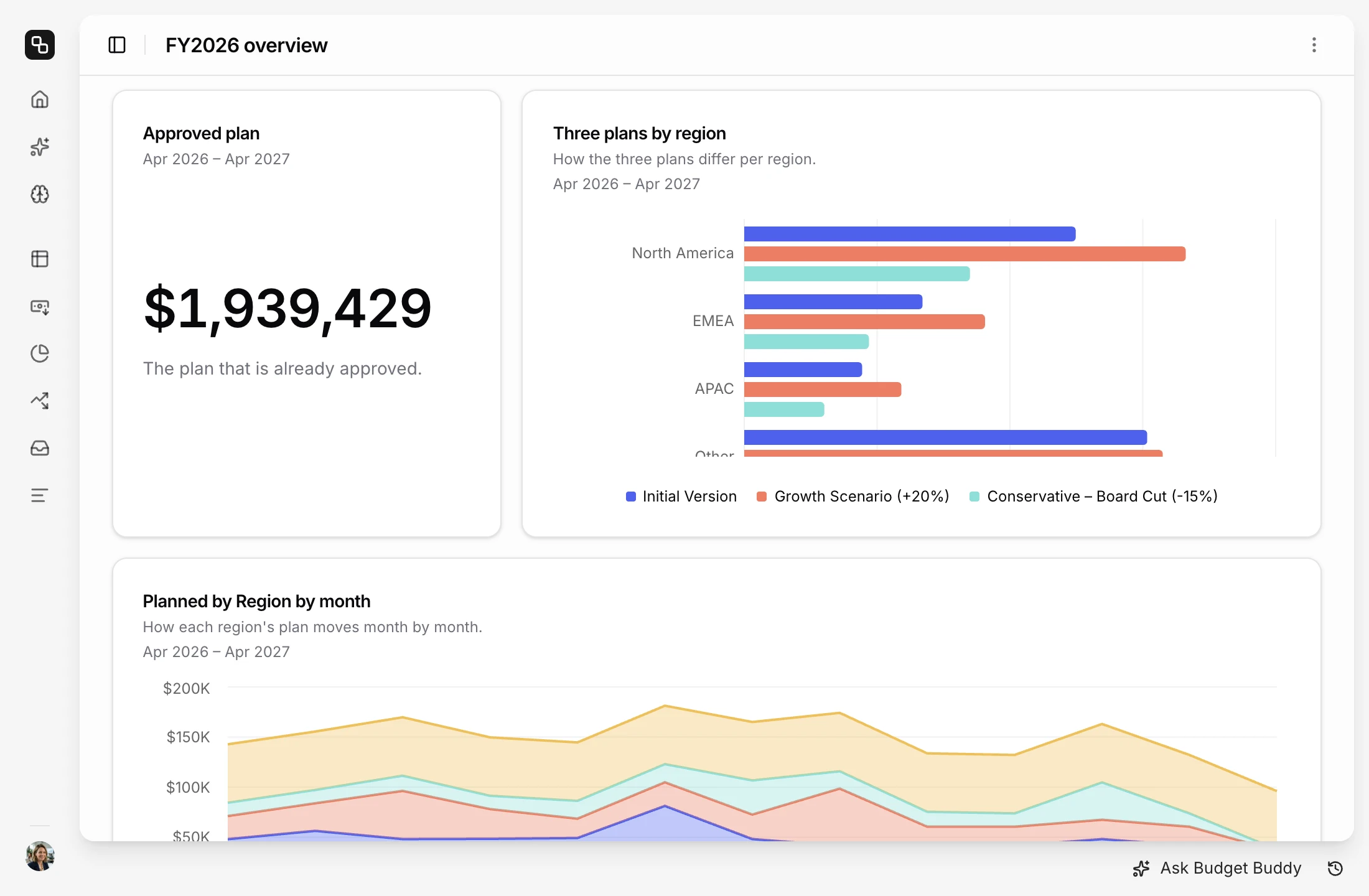Open the app logo at sidebar top
This screenshot has width=1369, height=896.
coord(40,45)
